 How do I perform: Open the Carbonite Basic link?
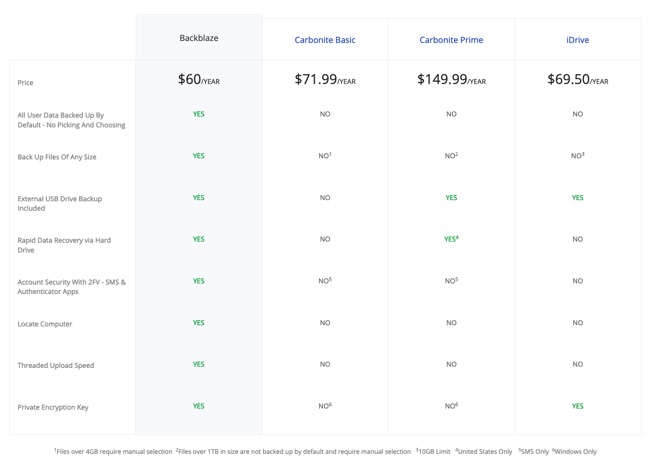coord(325,40)
